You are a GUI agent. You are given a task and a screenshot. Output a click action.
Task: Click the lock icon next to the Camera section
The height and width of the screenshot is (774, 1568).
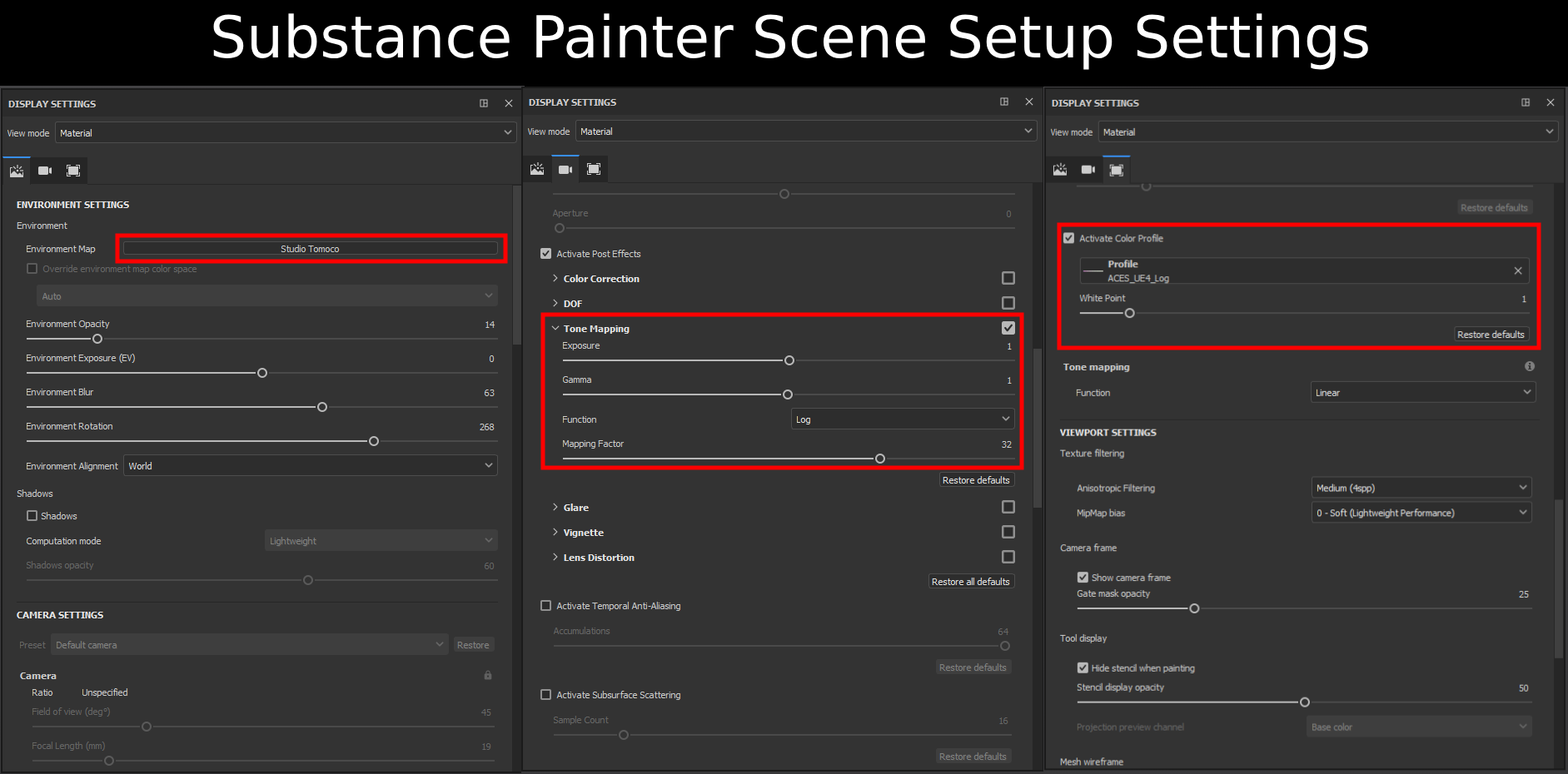click(488, 675)
